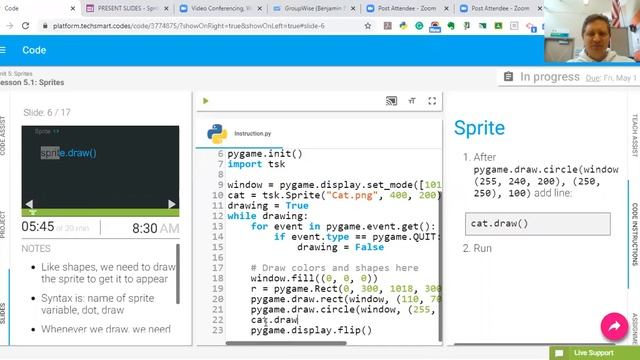Place cursor on line 22 cat.draw

point(274,320)
